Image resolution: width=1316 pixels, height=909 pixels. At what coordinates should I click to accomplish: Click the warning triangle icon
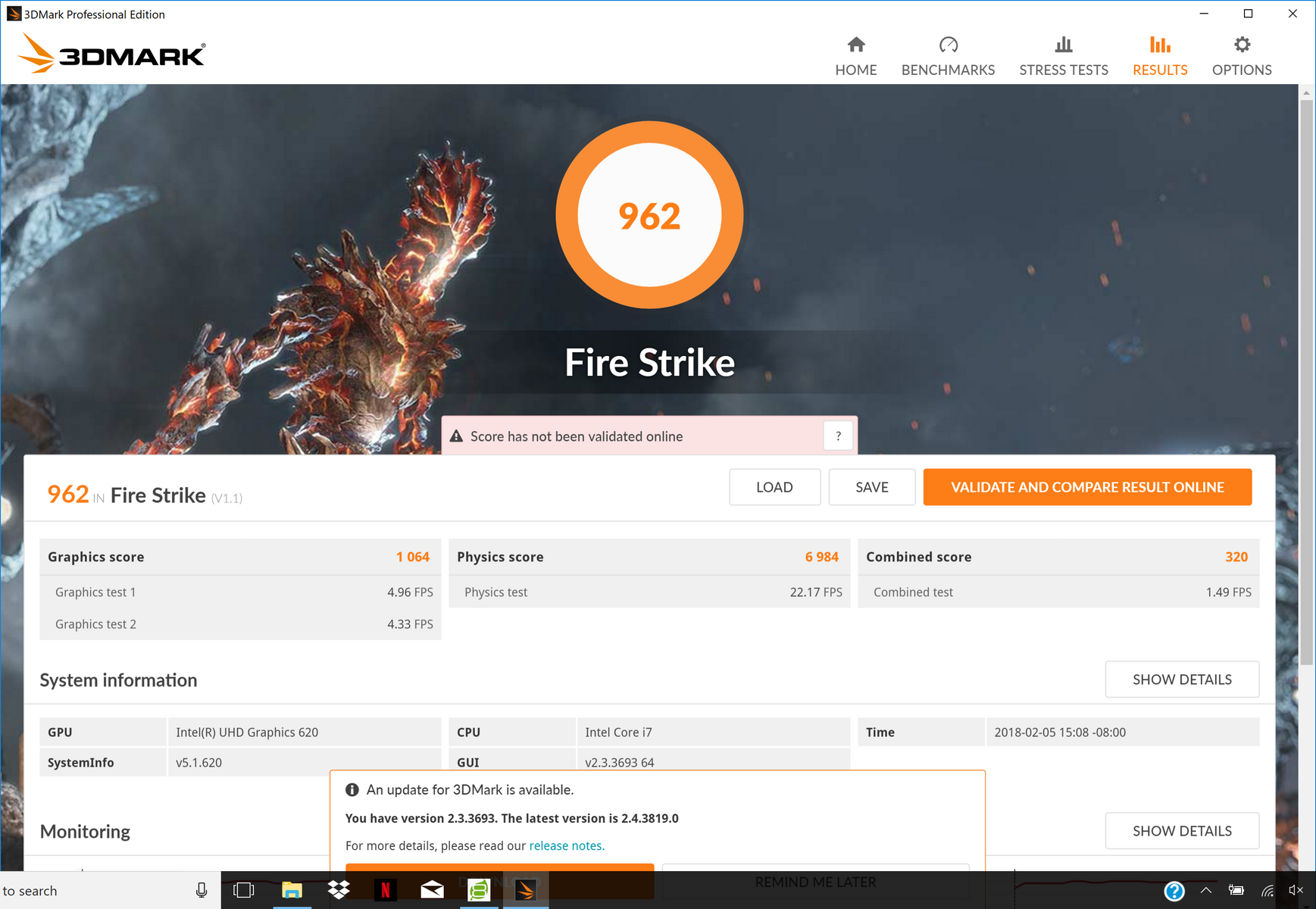point(456,436)
